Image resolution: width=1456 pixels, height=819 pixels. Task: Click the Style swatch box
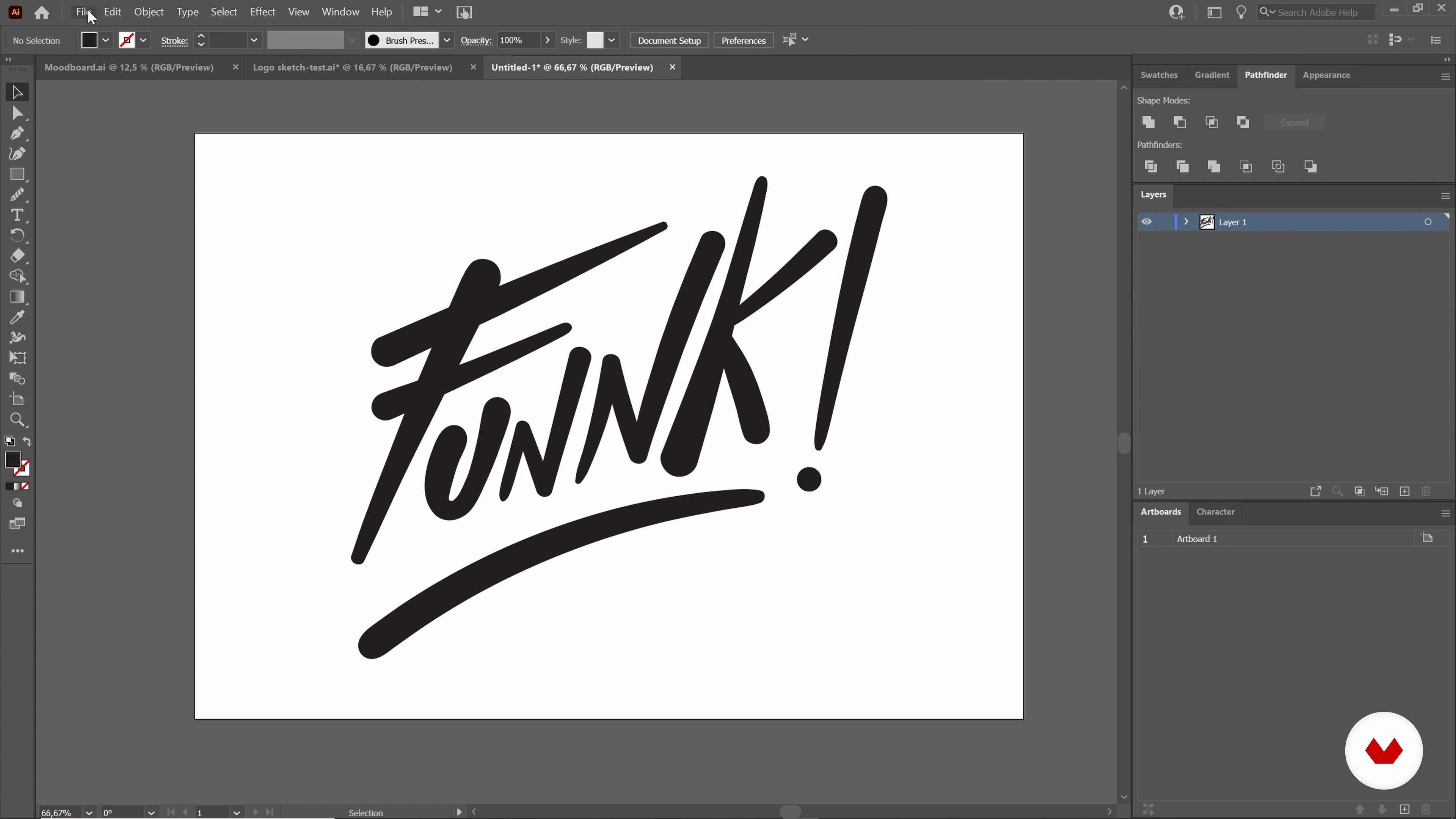coord(595,40)
